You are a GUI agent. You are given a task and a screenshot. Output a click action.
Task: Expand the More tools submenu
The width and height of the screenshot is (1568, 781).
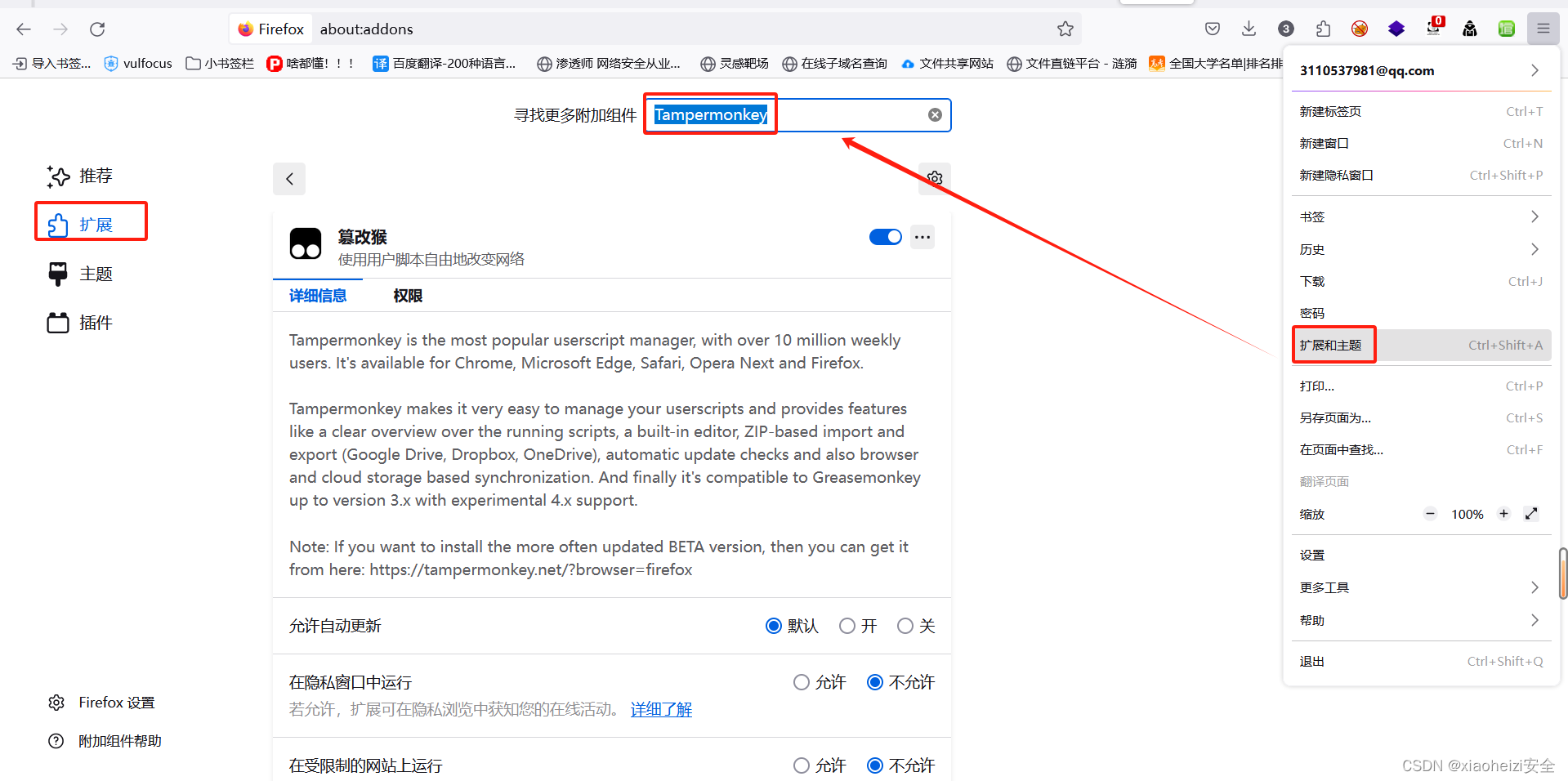click(x=1421, y=587)
